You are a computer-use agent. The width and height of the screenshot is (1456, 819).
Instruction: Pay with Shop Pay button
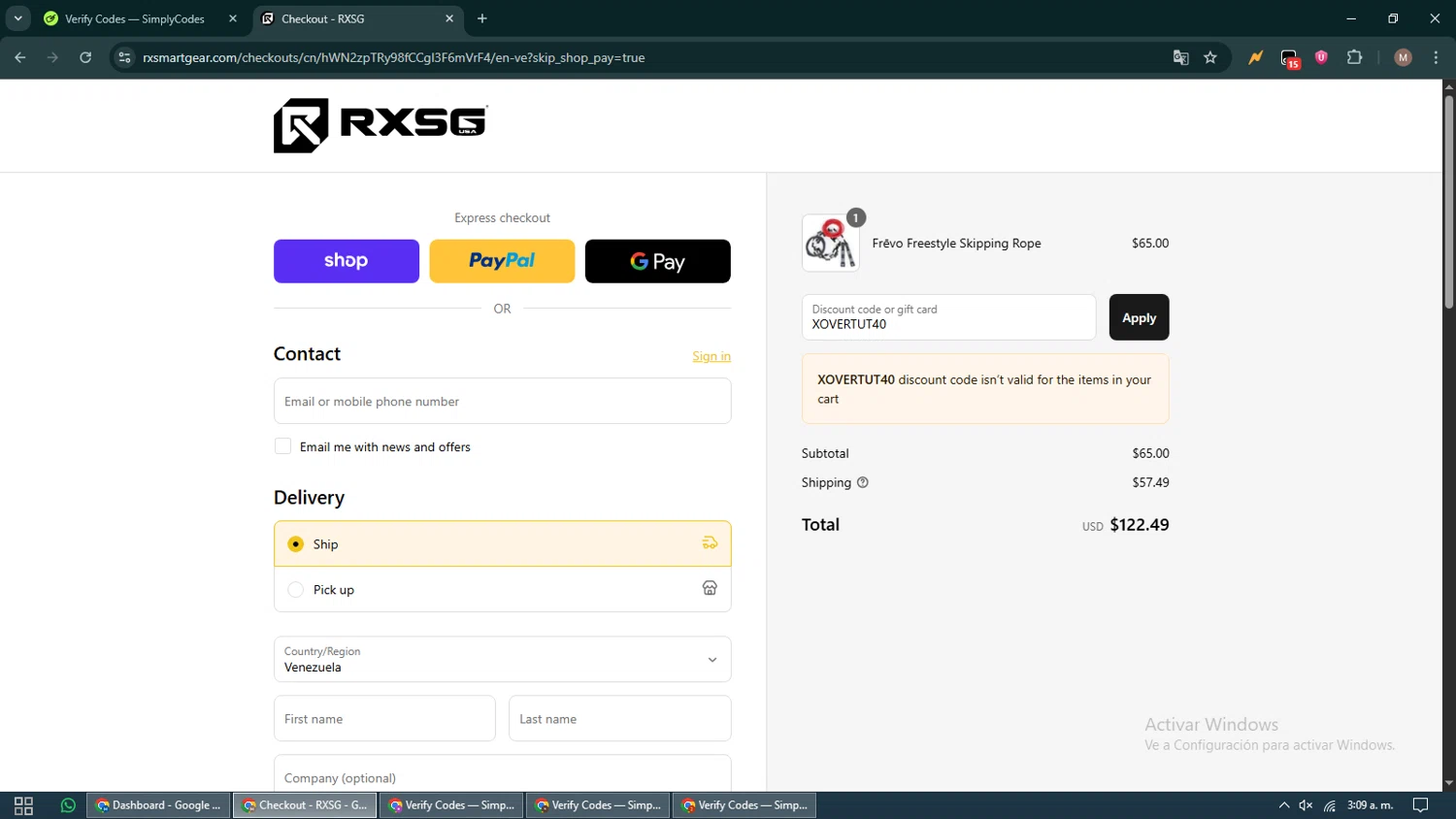coord(347,261)
